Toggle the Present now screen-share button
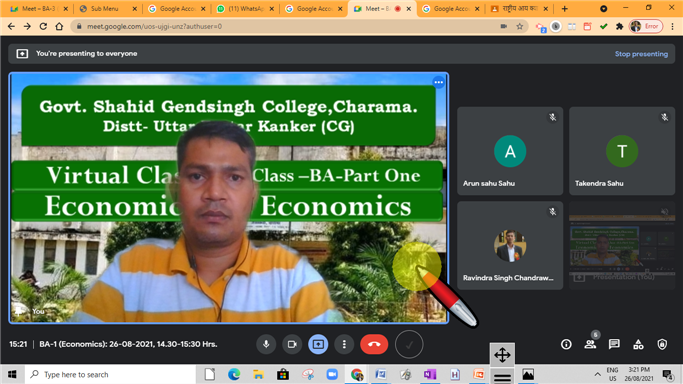This screenshot has height=384, width=683. [x=318, y=344]
